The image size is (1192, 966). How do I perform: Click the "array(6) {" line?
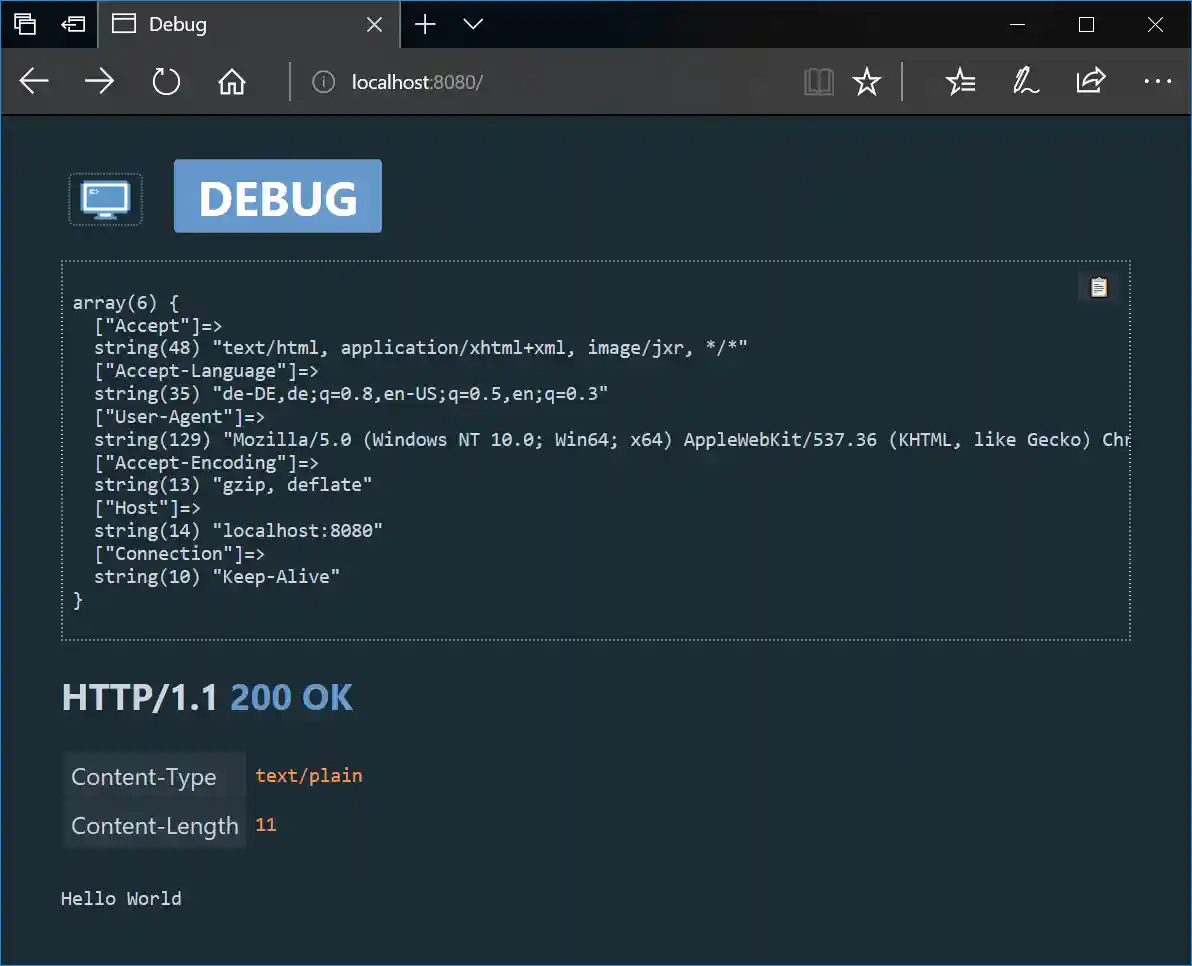pos(125,303)
